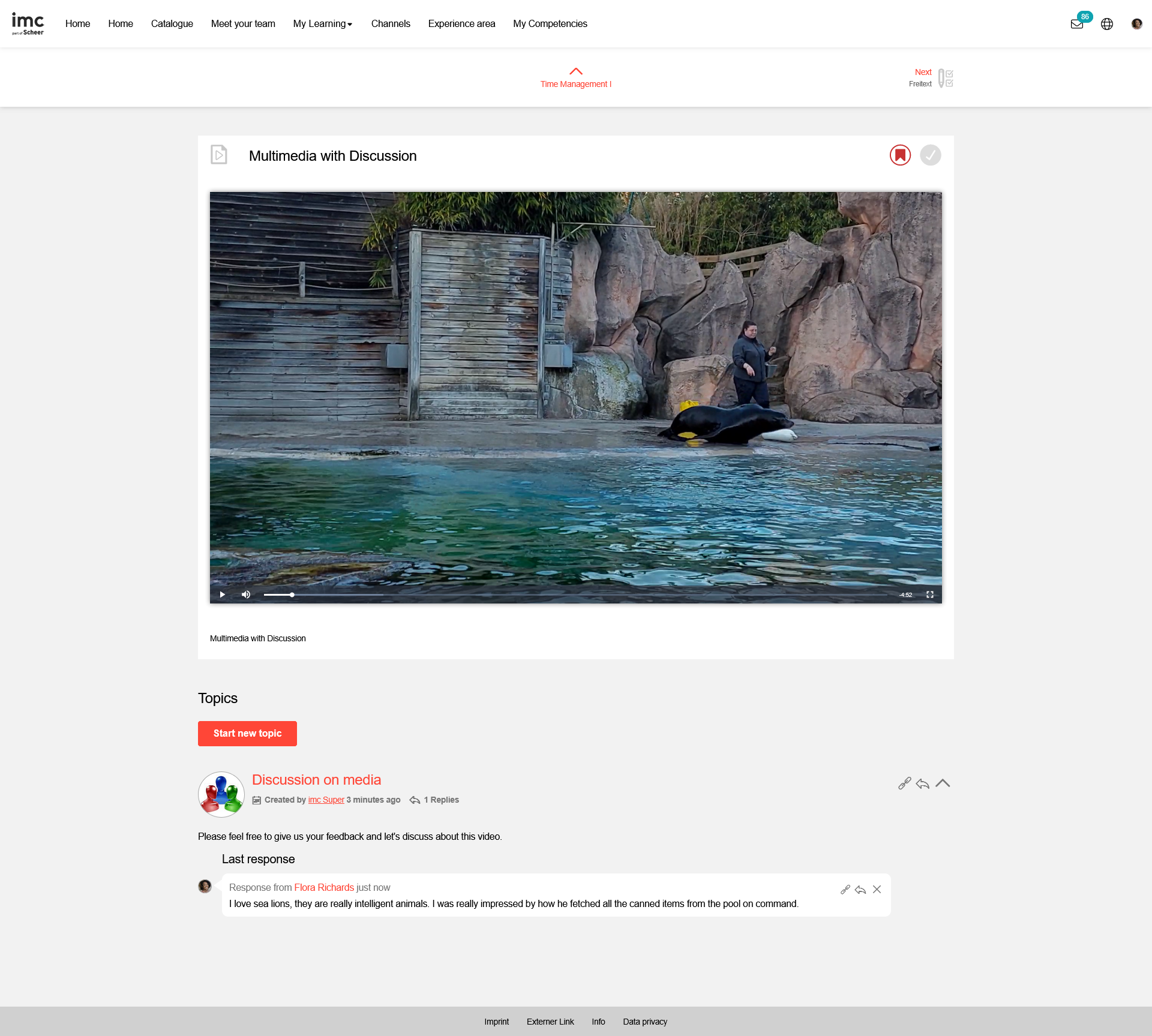This screenshot has width=1152, height=1036.
Task: Play the sea lion video
Action: pyautogui.click(x=222, y=594)
